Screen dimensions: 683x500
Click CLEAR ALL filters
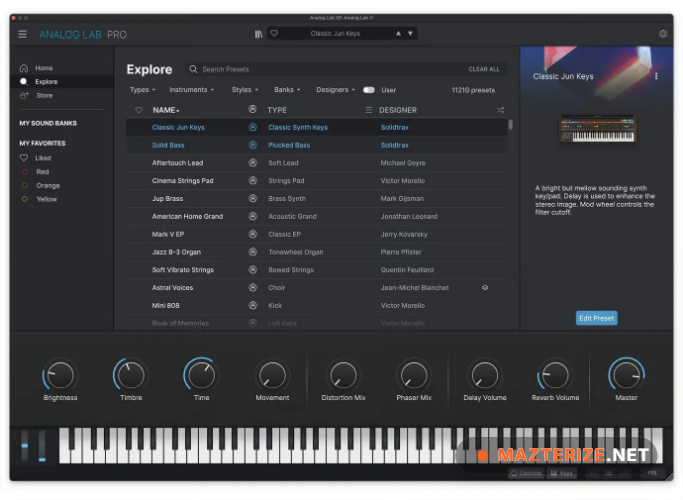[484, 69]
